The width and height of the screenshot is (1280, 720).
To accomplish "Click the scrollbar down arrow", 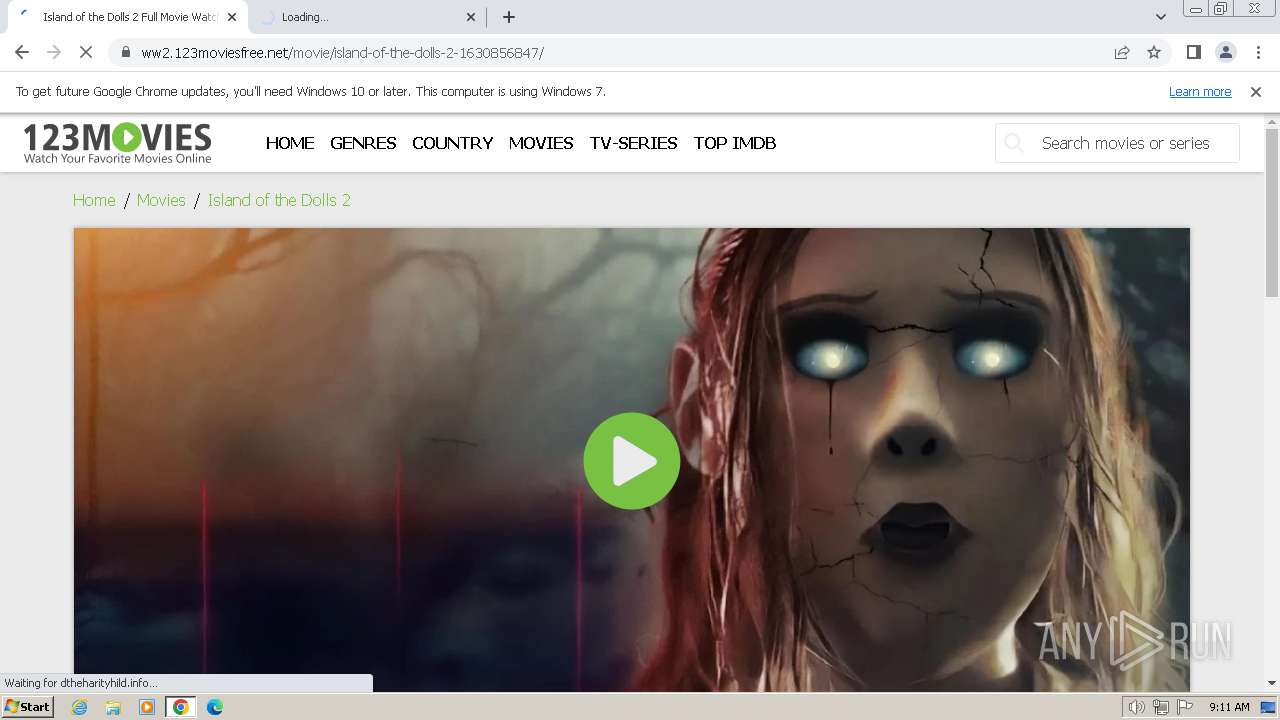I will [x=1272, y=683].
